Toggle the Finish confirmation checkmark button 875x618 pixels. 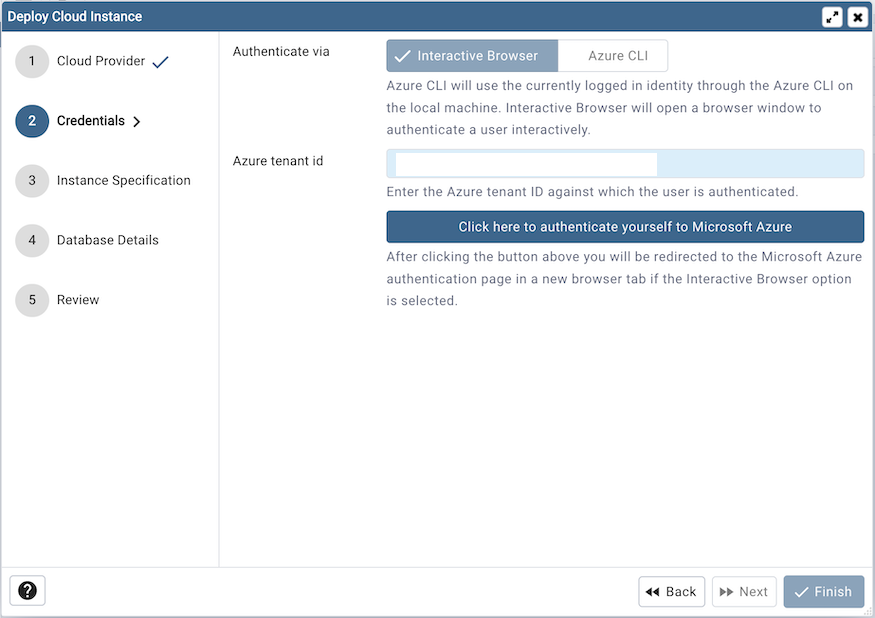coord(801,591)
